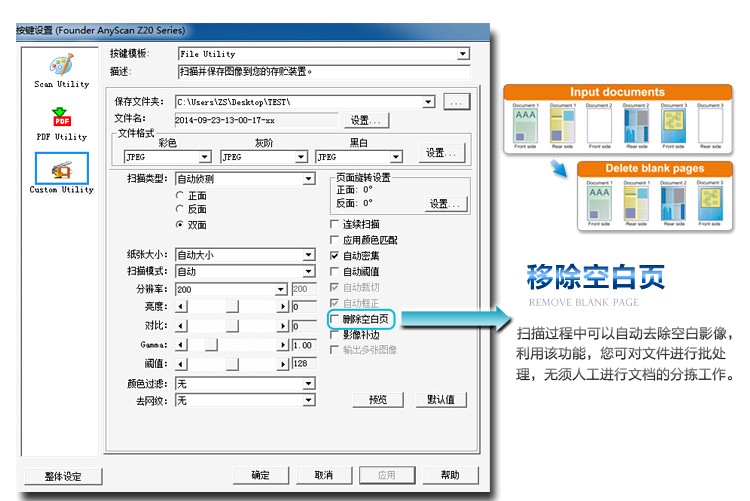Click the brightness slider thumb
Screen dimensions: 750x501
click(x=232, y=307)
